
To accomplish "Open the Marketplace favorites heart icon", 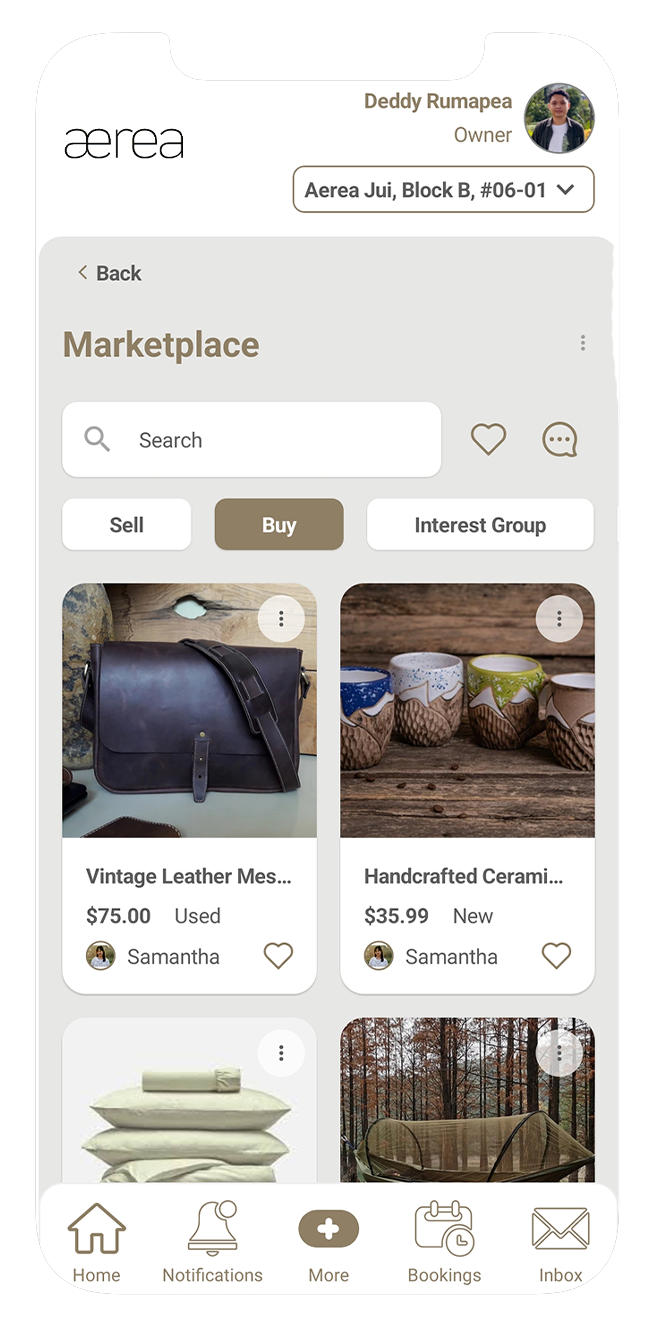I will point(488,438).
